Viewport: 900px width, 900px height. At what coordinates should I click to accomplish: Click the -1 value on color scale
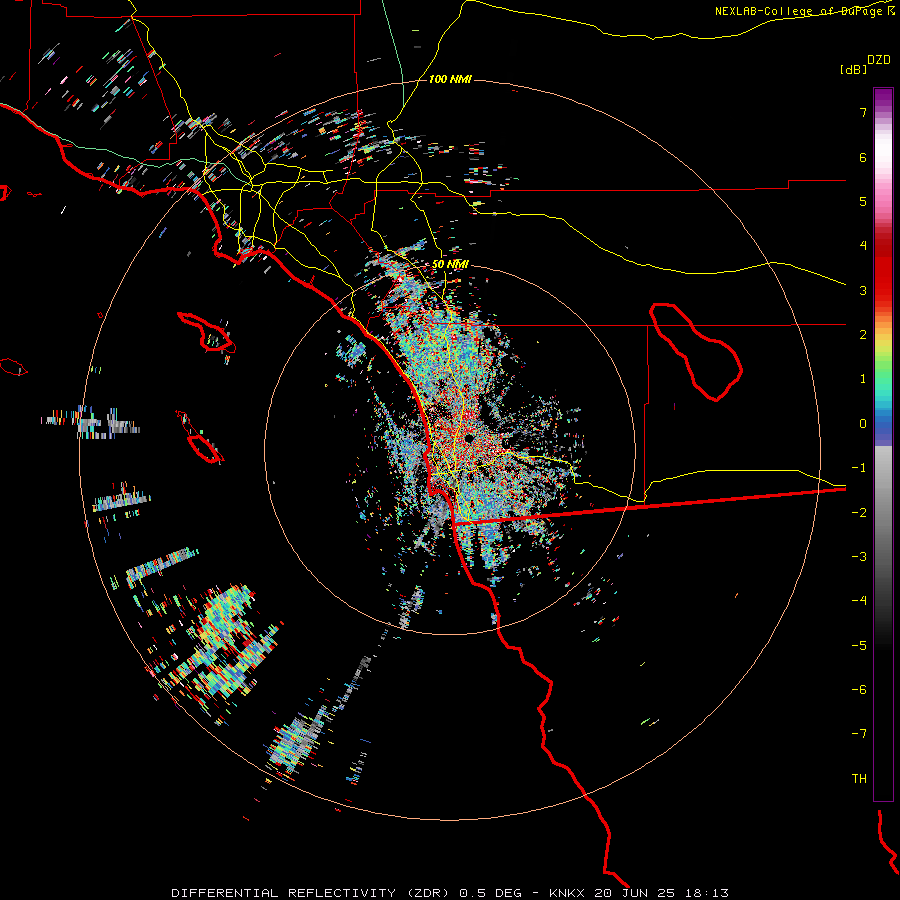point(859,468)
